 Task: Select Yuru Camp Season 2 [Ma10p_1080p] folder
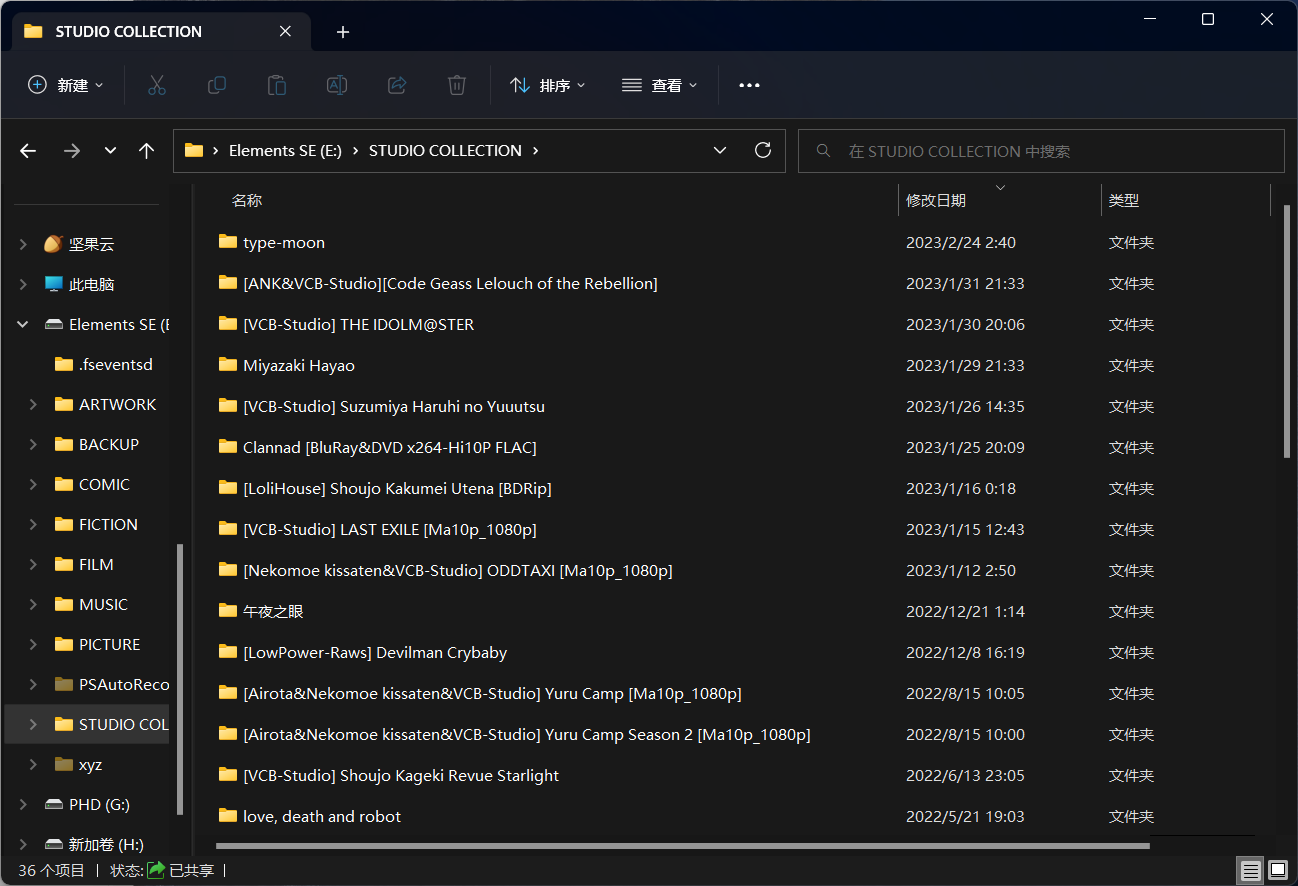click(x=527, y=734)
